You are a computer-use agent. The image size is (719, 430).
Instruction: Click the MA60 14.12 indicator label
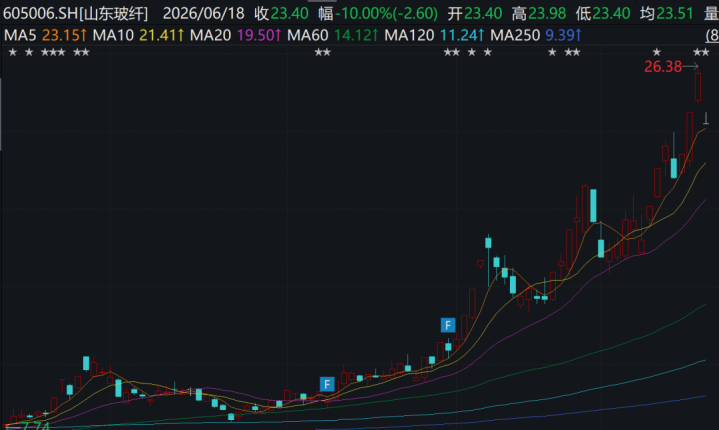tap(333, 35)
